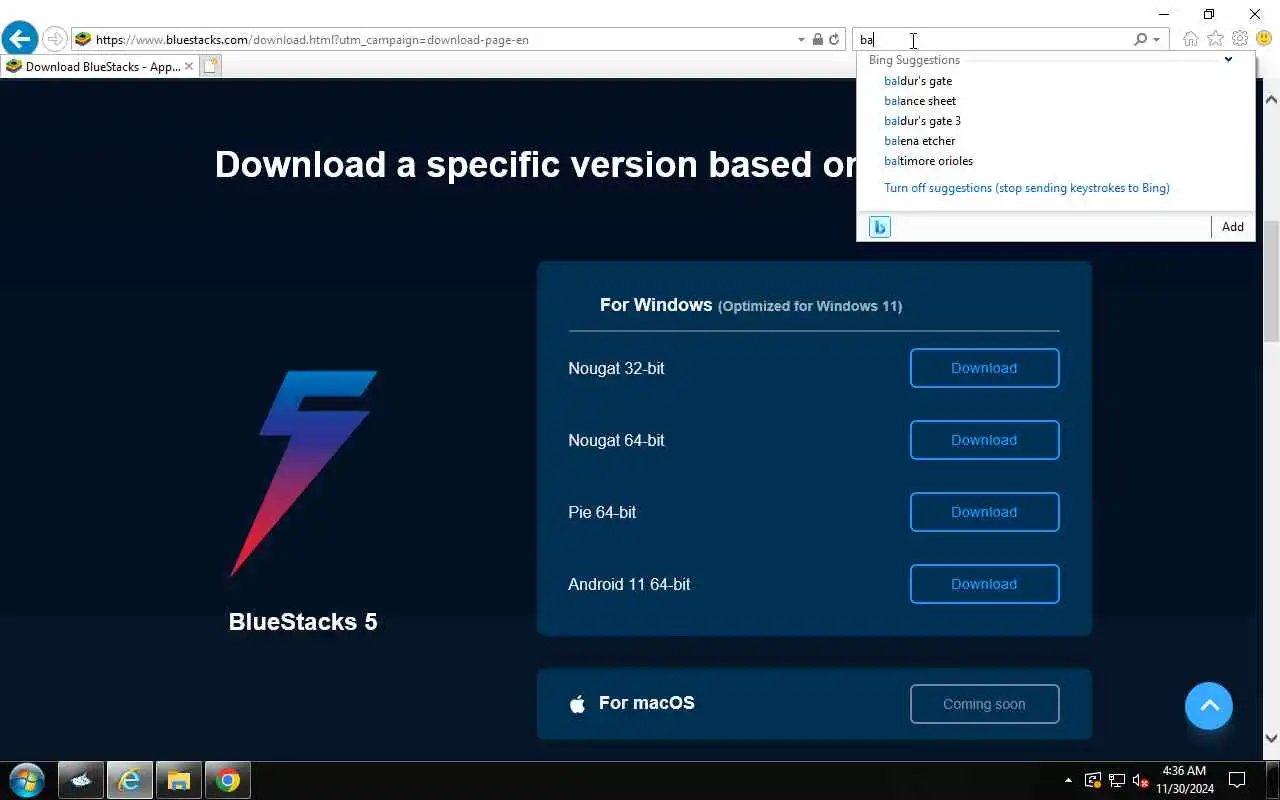Open the Windows Start button
The width and height of the screenshot is (1280, 800).
27,780
